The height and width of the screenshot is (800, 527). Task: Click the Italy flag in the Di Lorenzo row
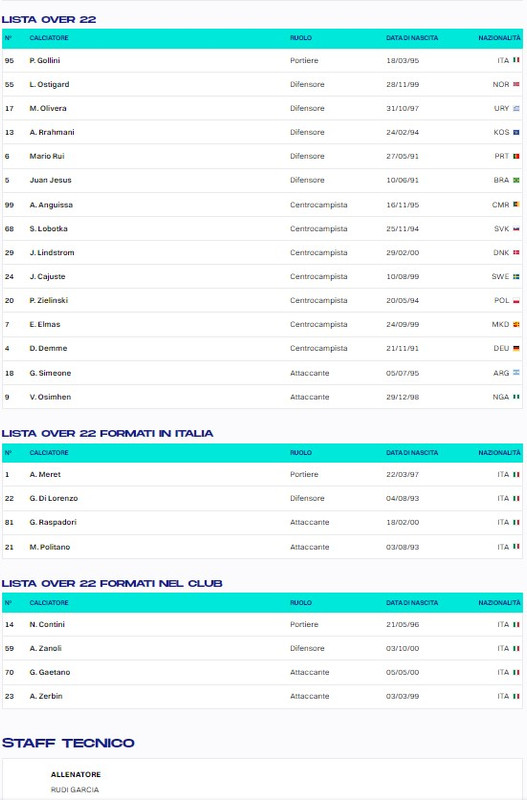pos(516,498)
